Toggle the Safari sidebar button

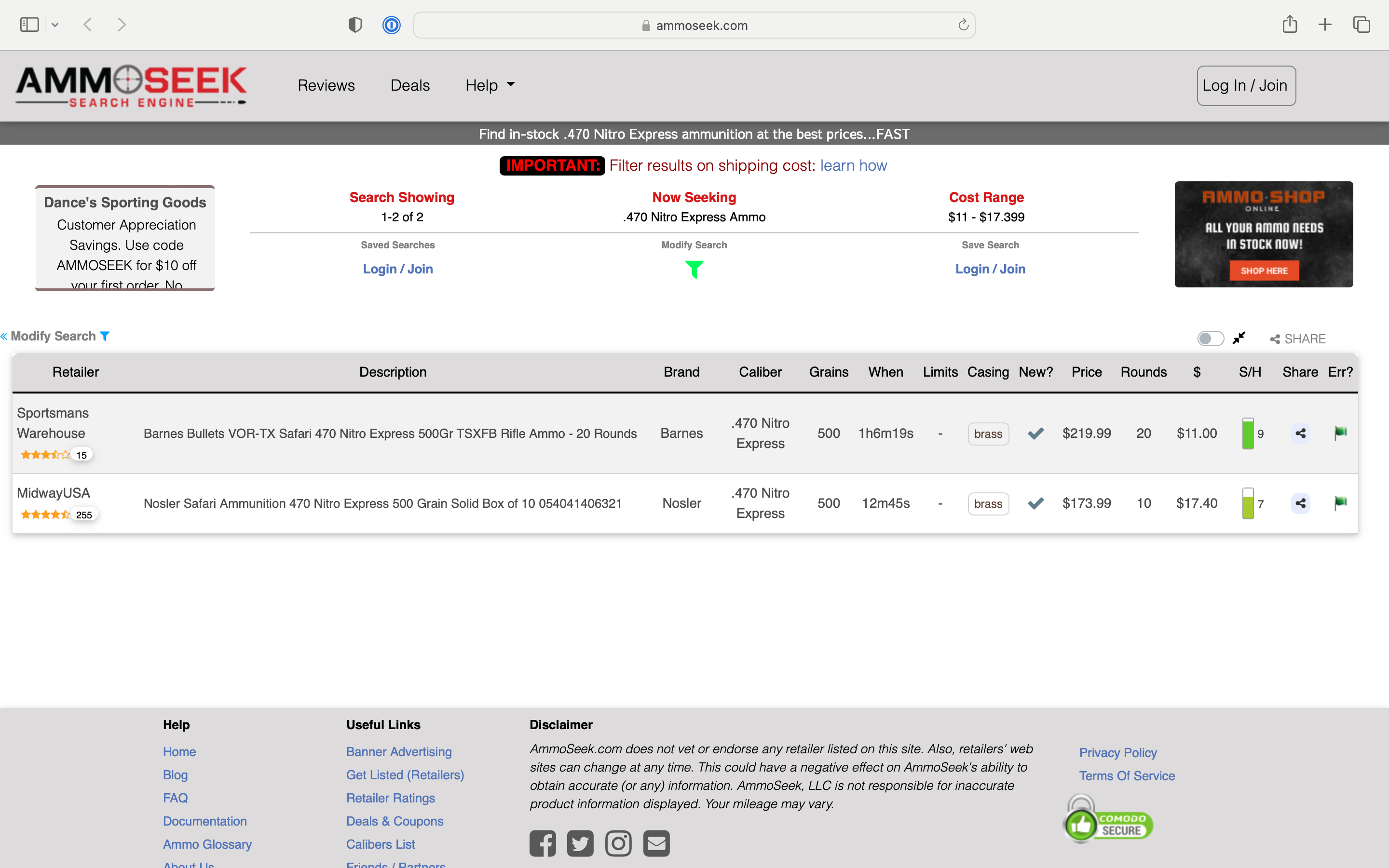(29, 25)
